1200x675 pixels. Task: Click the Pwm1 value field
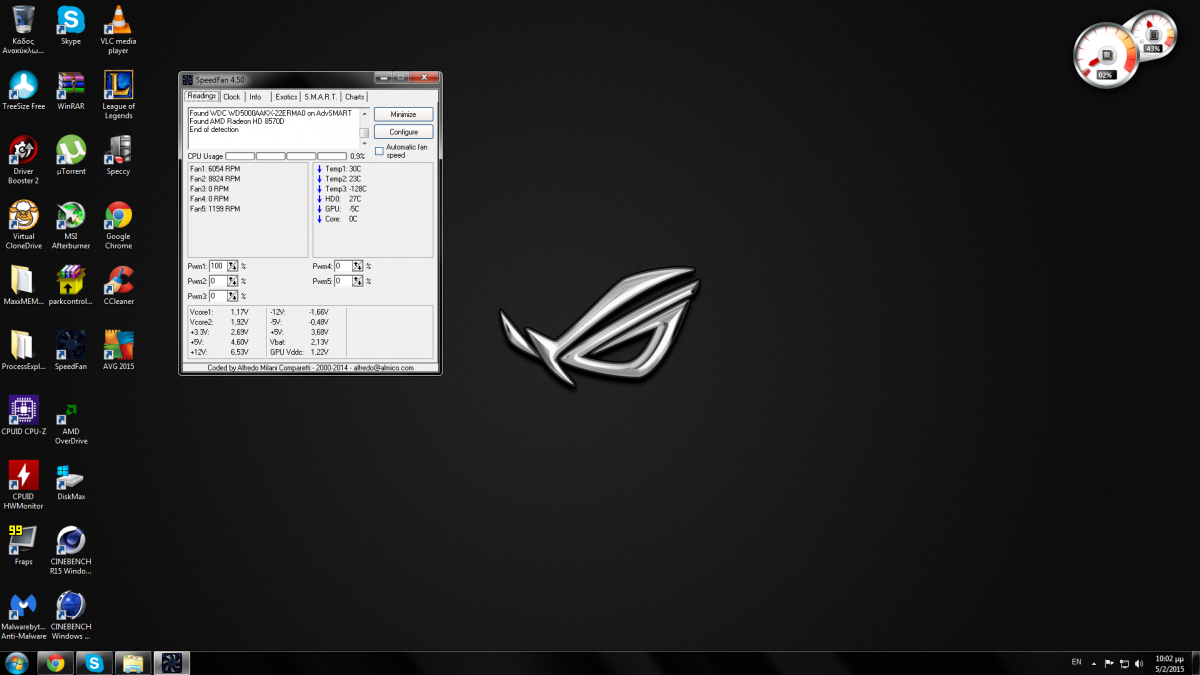click(x=218, y=266)
